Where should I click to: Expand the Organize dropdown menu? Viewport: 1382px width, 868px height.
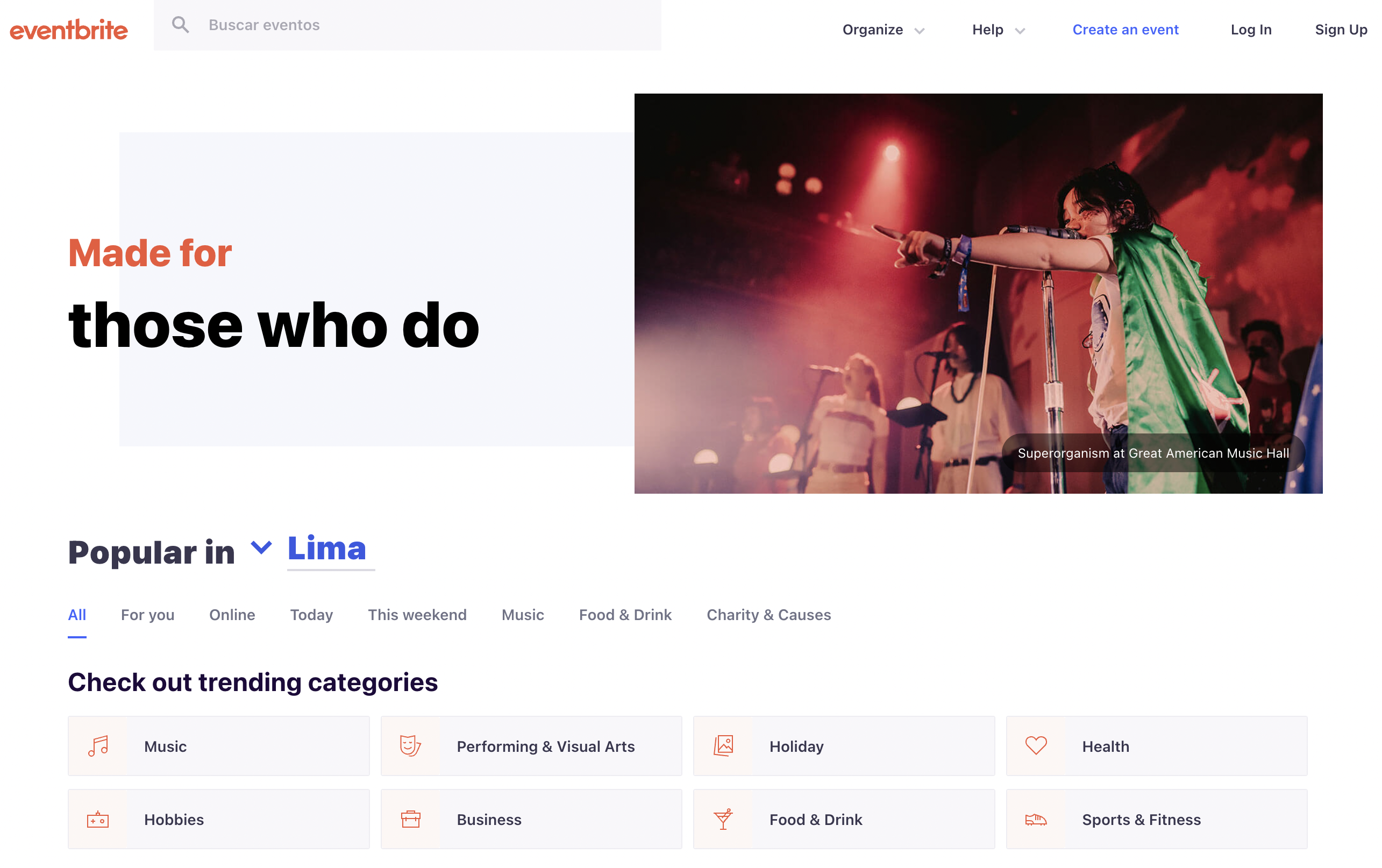pos(884,28)
